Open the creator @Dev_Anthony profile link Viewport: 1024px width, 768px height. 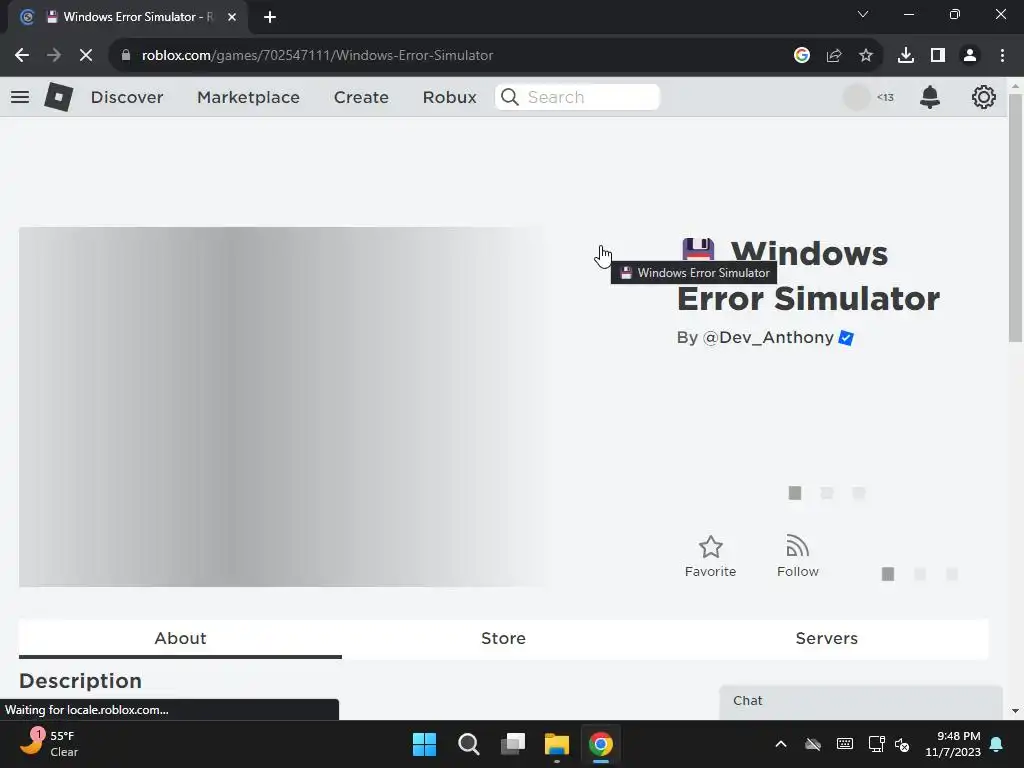pyautogui.click(x=768, y=338)
